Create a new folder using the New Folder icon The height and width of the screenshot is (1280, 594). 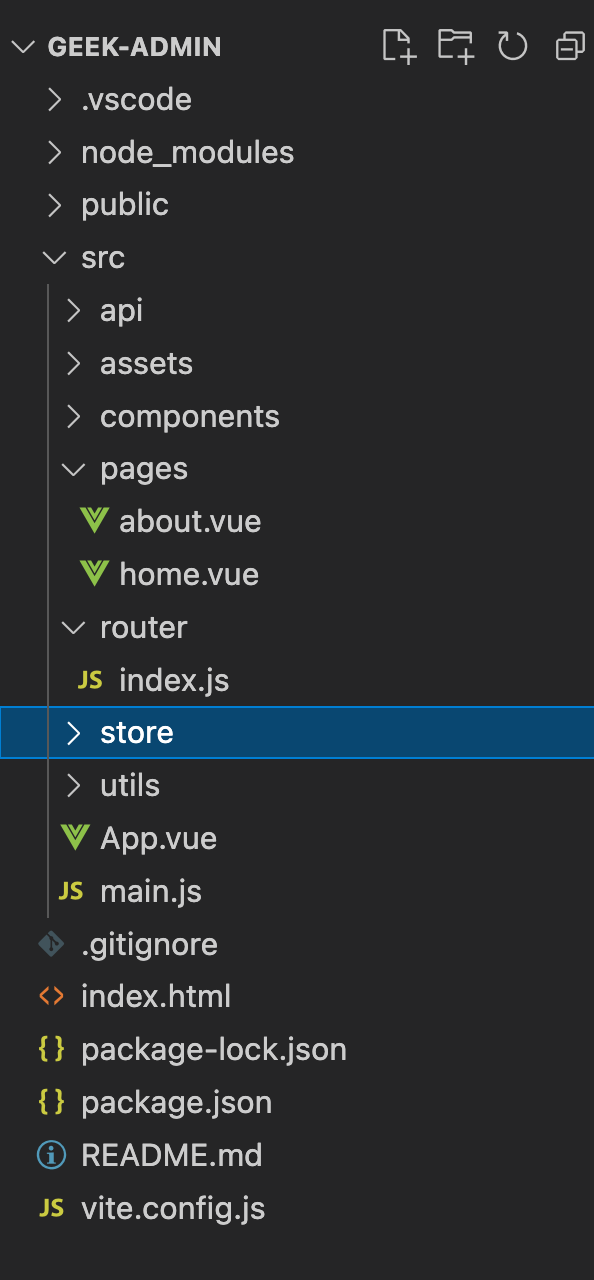[455, 46]
